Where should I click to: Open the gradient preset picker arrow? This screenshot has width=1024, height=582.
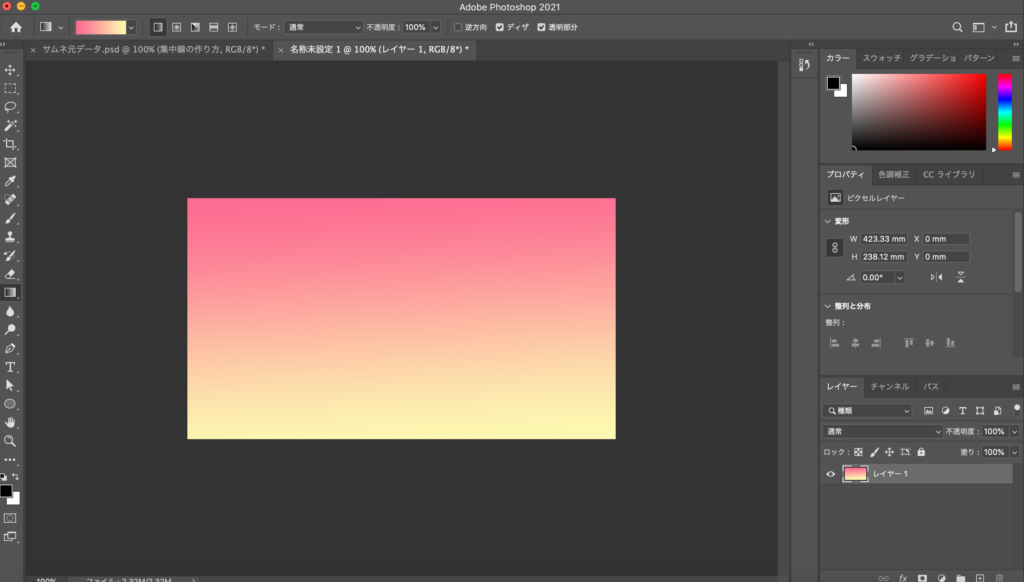pos(131,27)
